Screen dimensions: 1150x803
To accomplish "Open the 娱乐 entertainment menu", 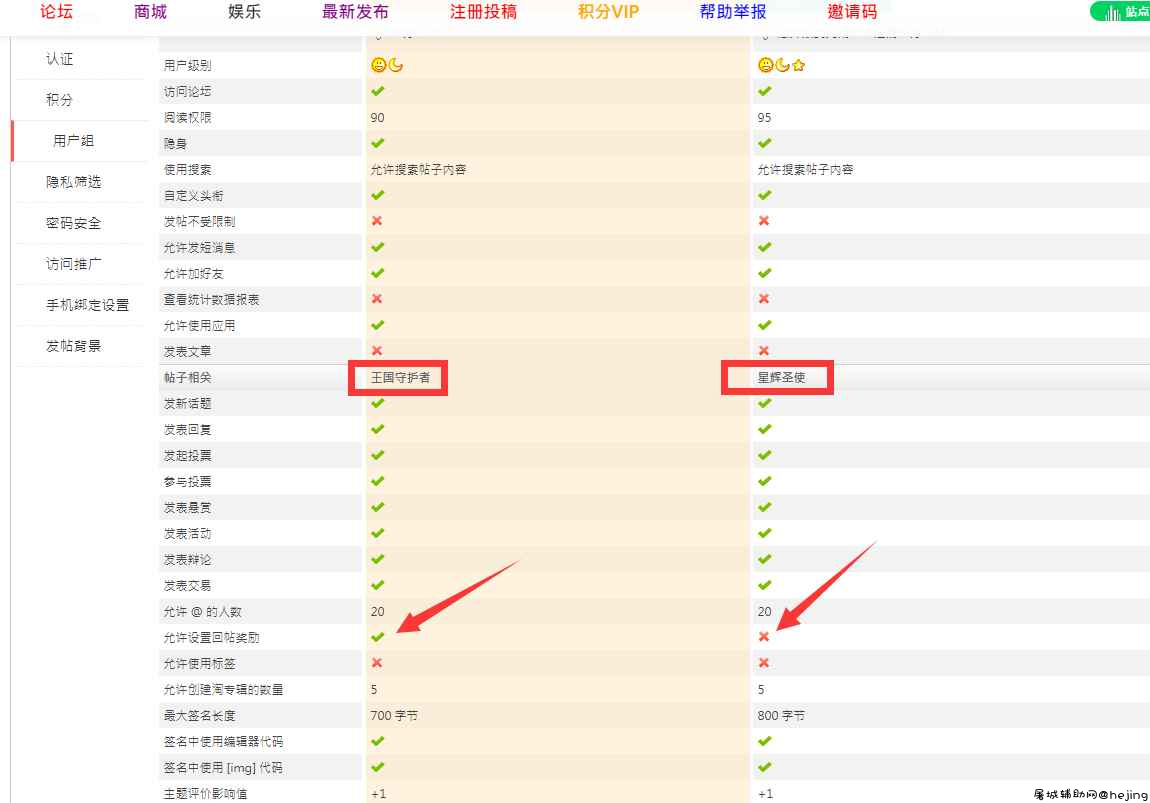I will click(x=244, y=12).
